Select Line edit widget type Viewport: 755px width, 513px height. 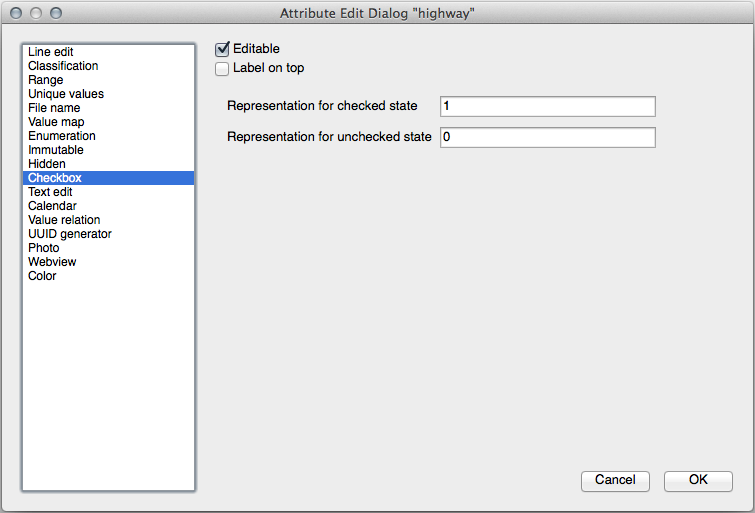pos(51,52)
